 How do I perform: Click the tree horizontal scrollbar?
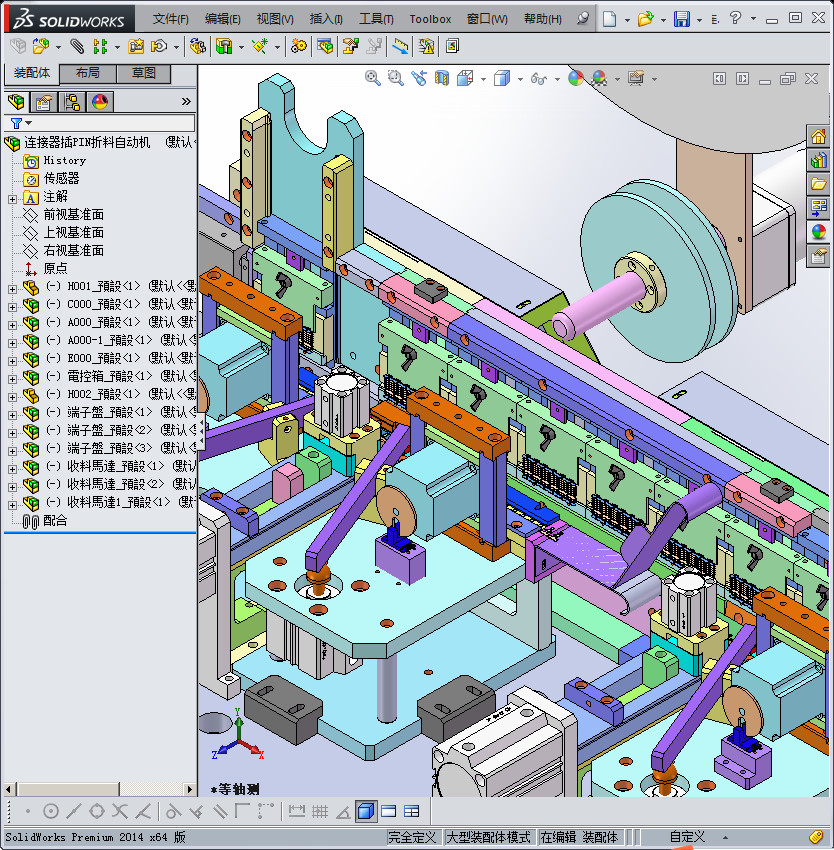pos(99,789)
